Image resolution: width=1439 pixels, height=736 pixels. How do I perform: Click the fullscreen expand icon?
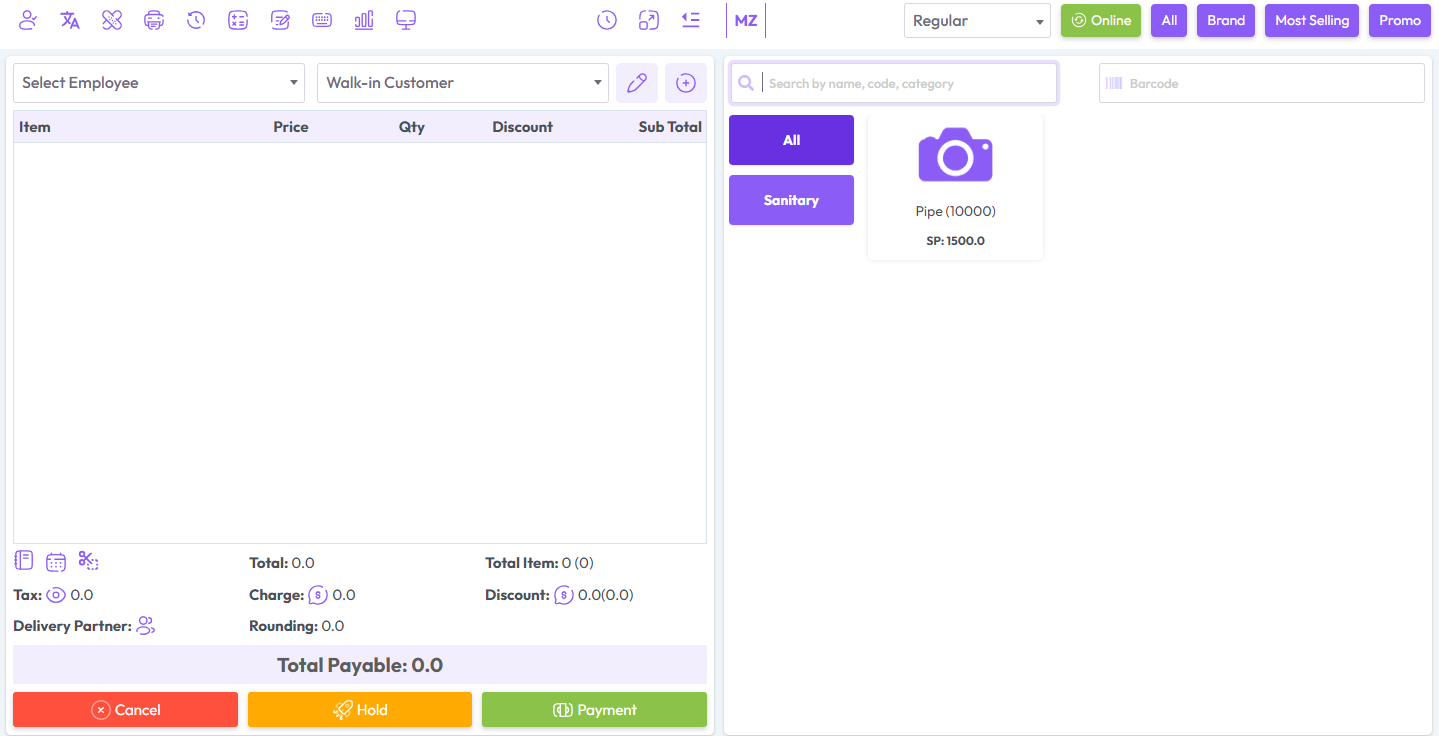coord(648,20)
